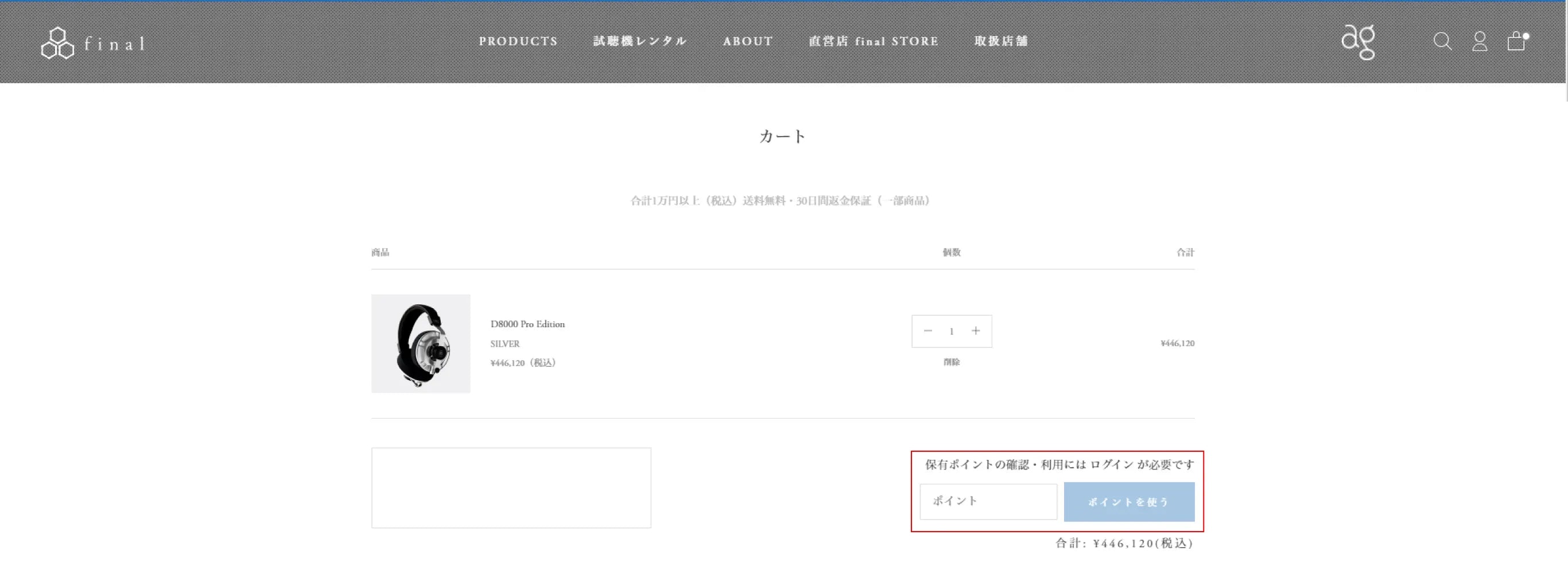Decrease quantity with the minus button
This screenshot has width=1568, height=585.
click(x=927, y=331)
